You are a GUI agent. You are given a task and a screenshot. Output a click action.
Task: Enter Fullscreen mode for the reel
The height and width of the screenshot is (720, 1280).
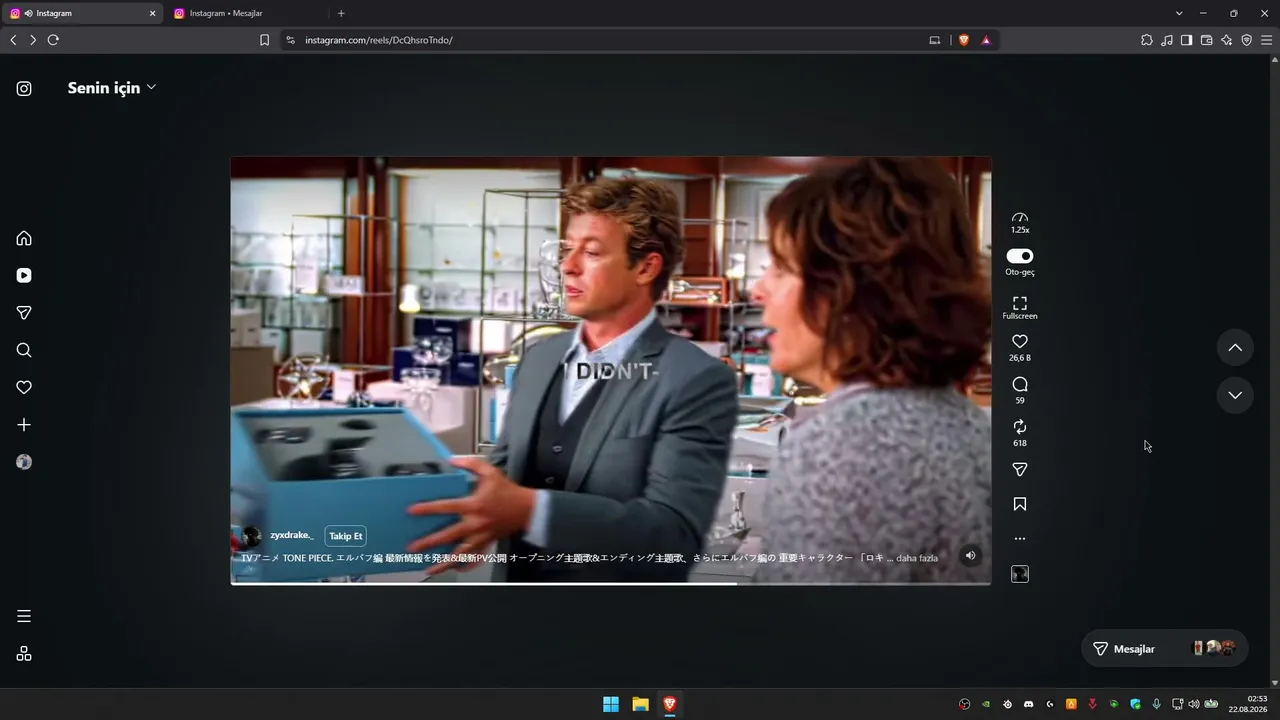(x=1020, y=307)
